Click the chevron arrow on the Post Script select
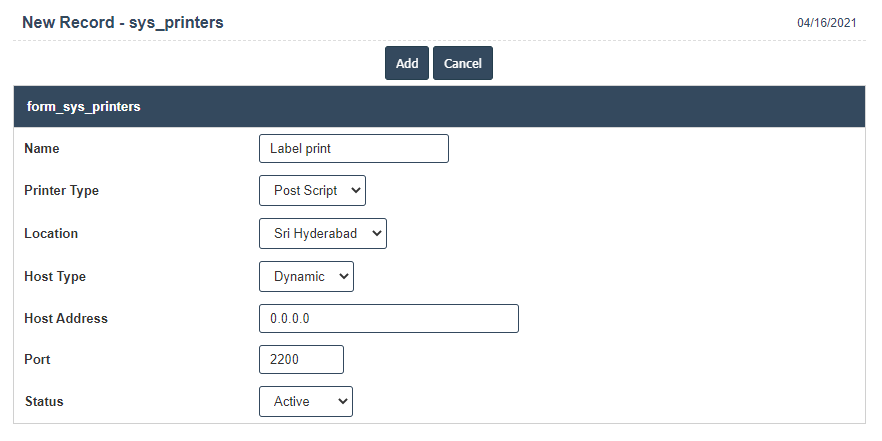The image size is (882, 441). click(357, 191)
